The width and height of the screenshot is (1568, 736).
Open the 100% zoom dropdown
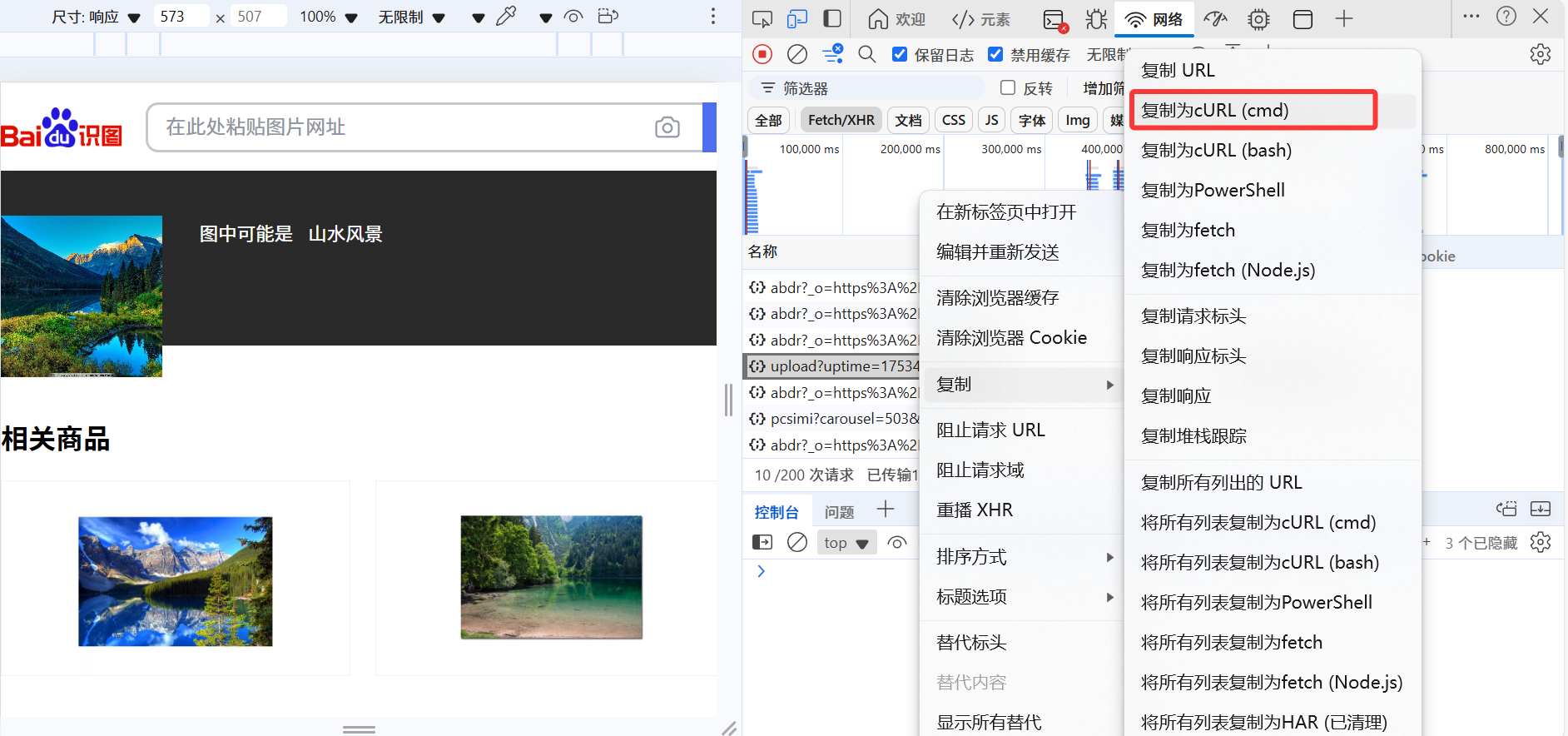coord(329,17)
